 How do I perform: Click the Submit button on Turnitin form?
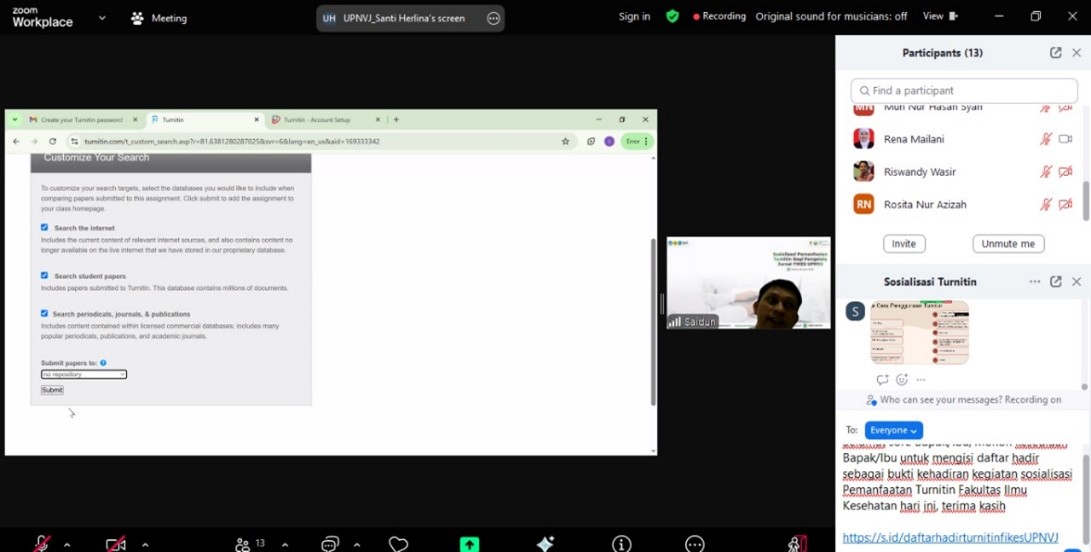[52, 391]
